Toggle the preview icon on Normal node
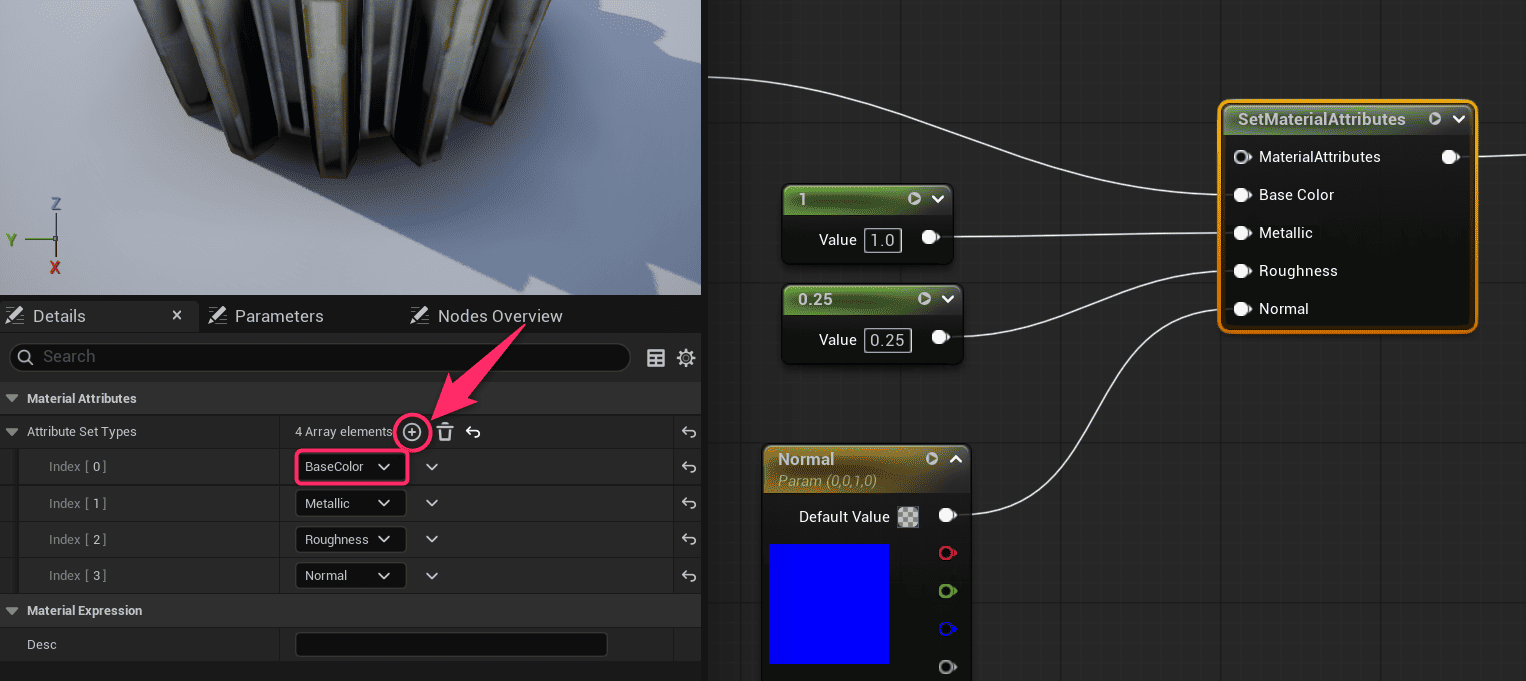Viewport: 1526px width, 681px height. [x=932, y=459]
